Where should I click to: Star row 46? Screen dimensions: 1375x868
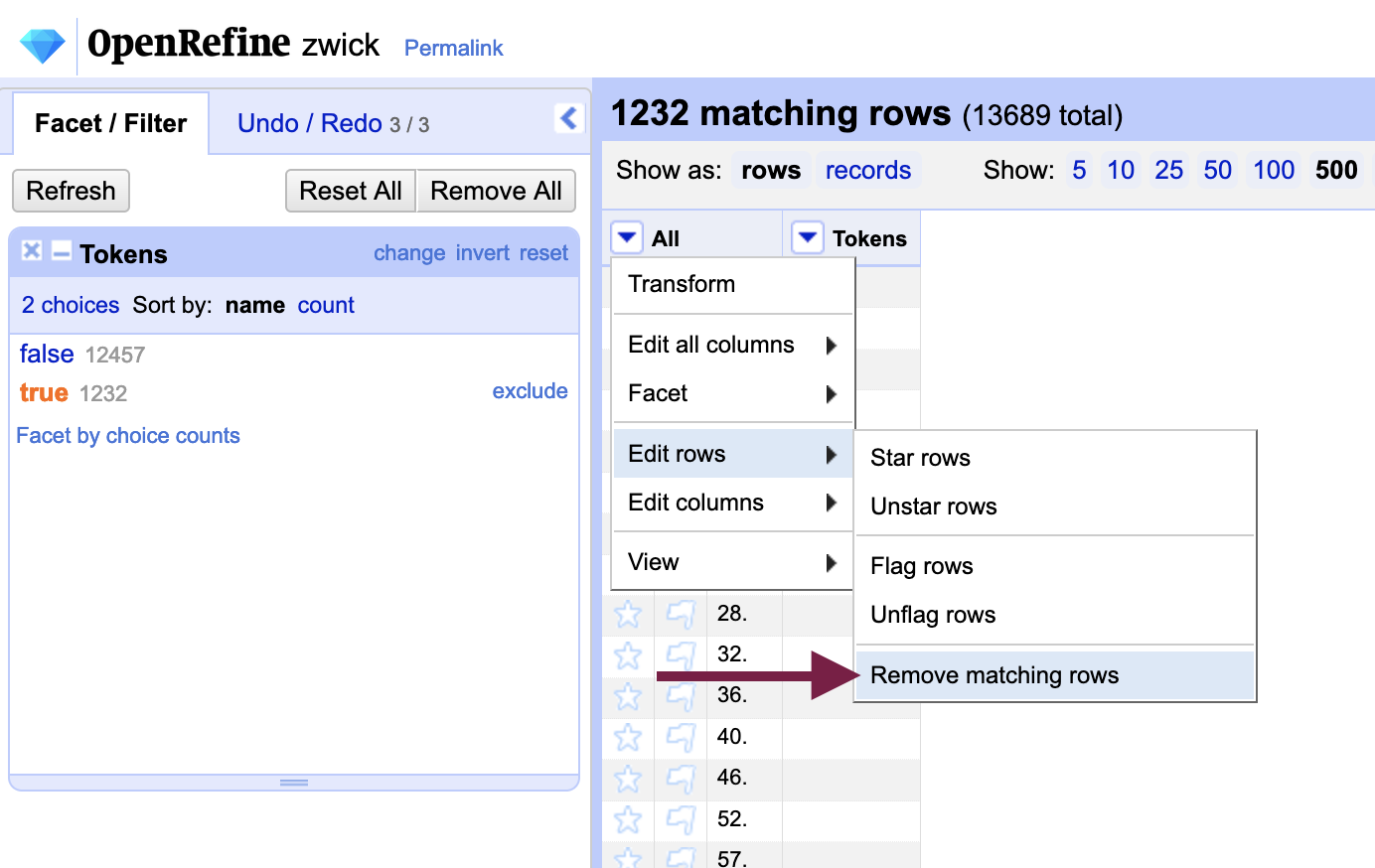pyautogui.click(x=628, y=779)
